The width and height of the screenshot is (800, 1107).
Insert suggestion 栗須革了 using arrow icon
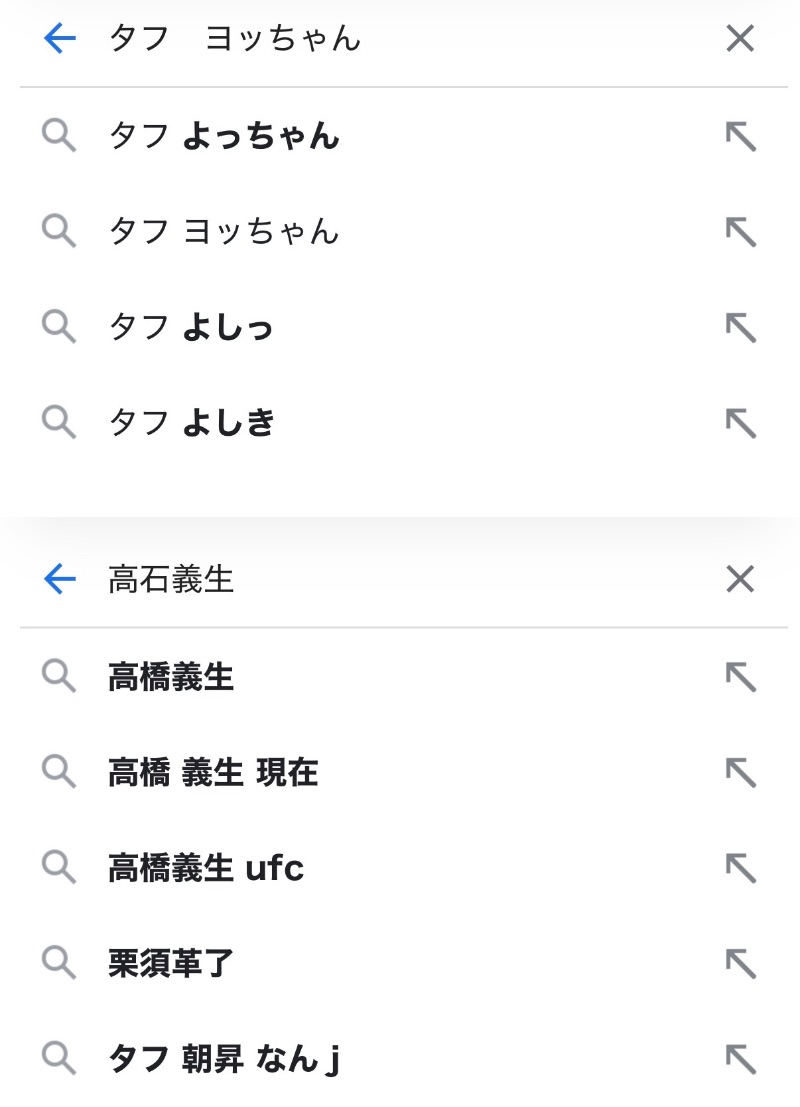[x=740, y=962]
